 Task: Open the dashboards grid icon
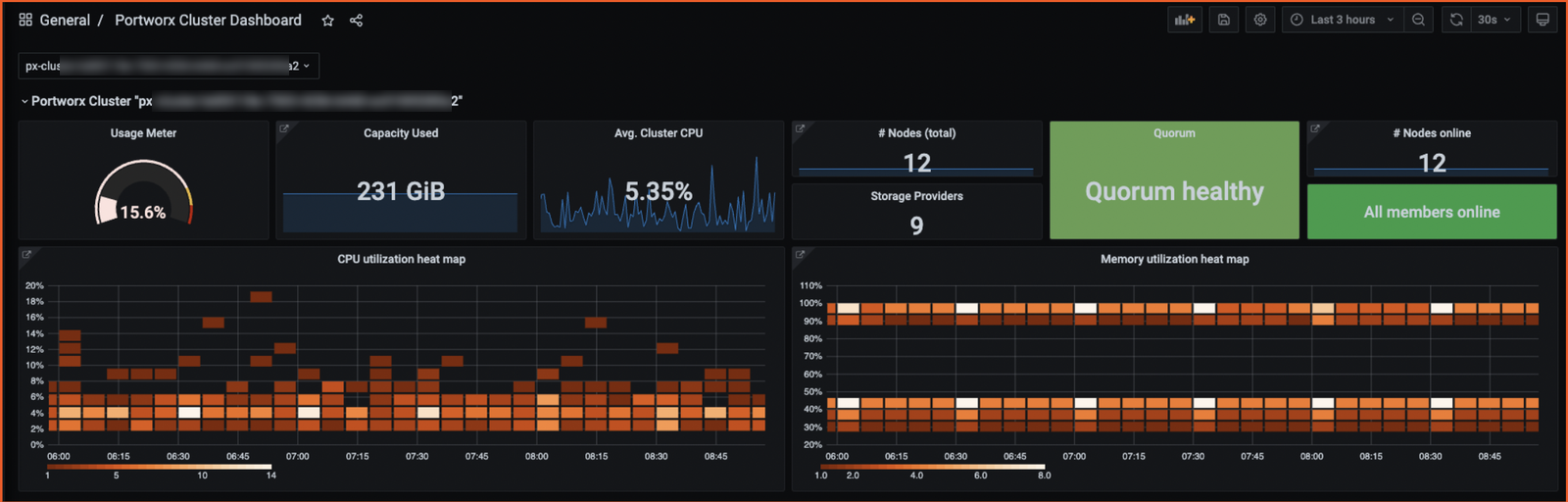point(25,20)
